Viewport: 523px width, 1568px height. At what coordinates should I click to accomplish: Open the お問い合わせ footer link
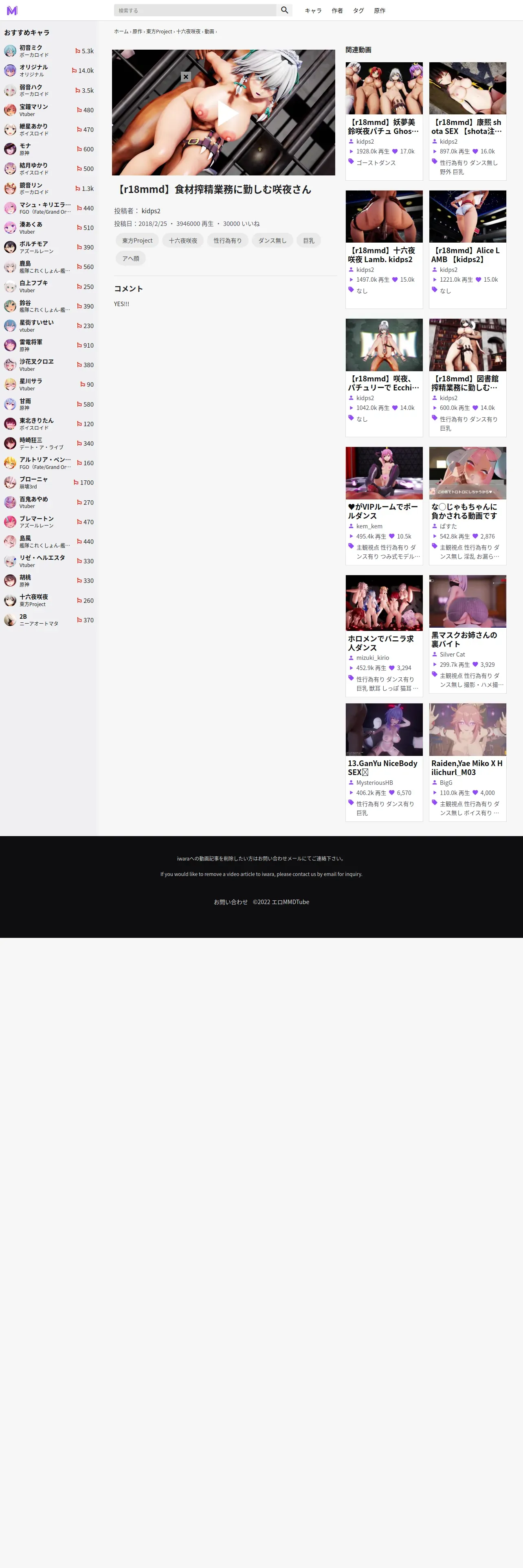(231, 902)
